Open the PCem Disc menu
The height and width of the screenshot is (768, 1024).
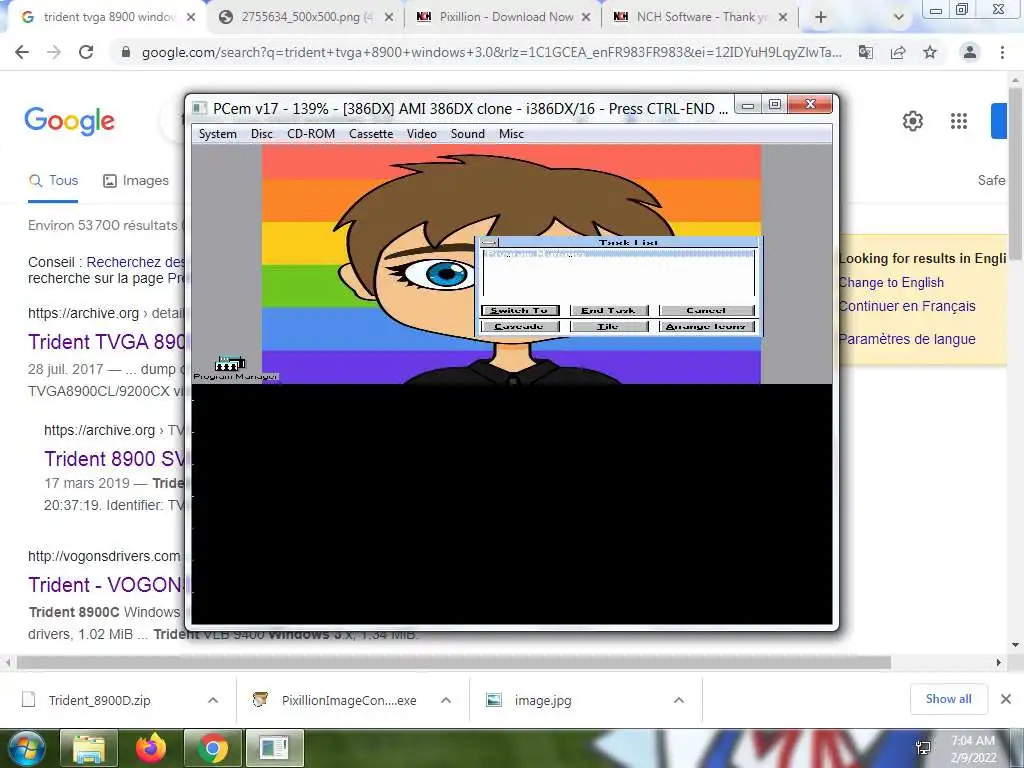[x=262, y=134]
